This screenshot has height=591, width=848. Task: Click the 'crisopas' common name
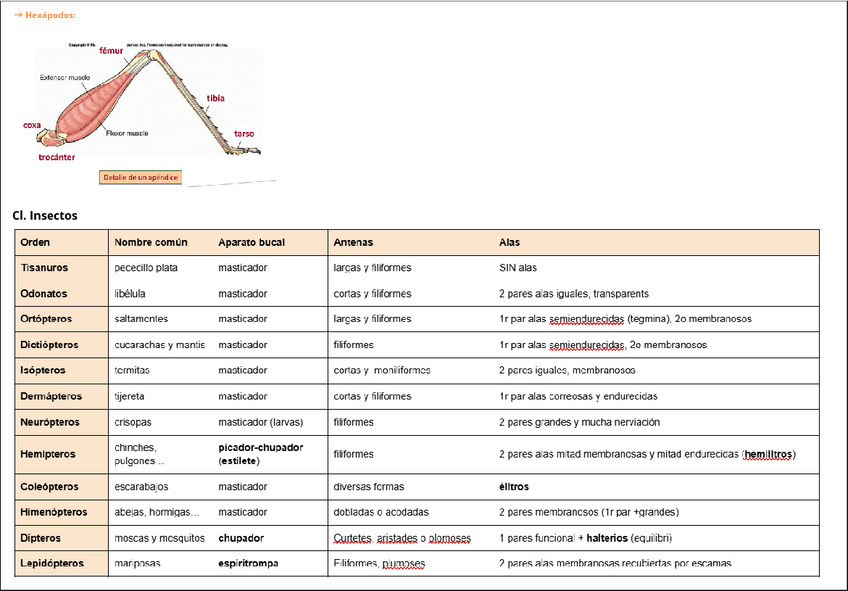pos(133,422)
